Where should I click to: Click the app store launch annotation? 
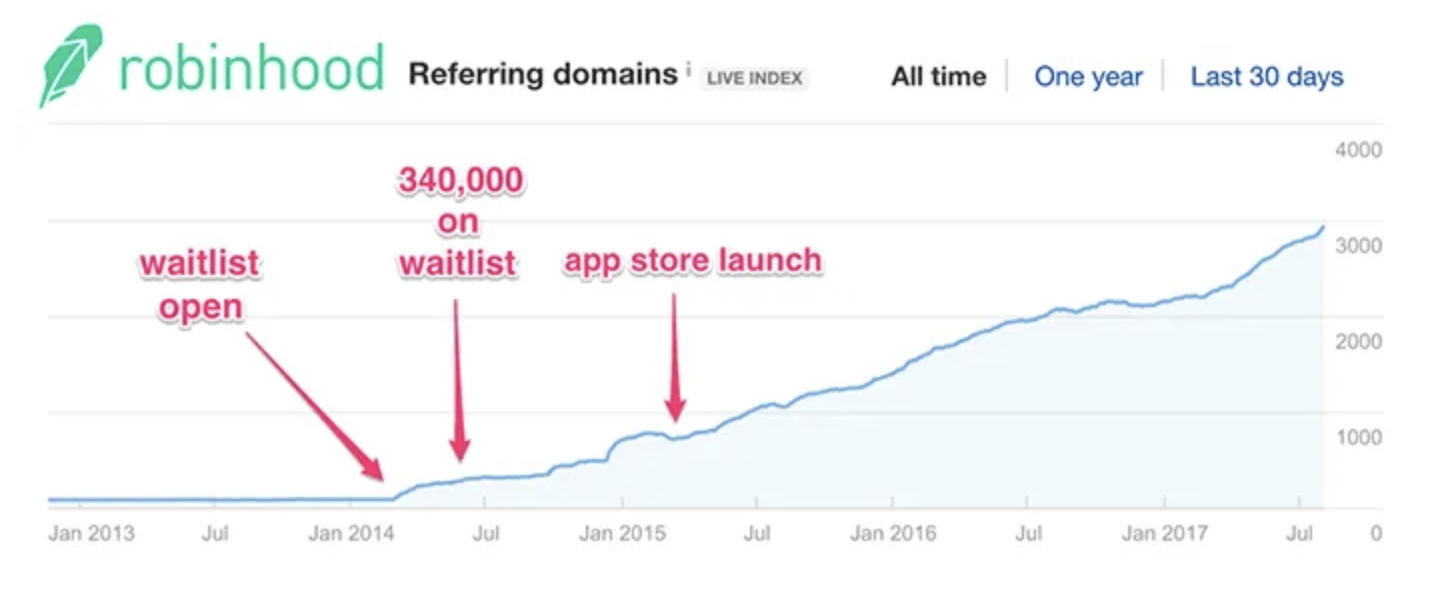pyautogui.click(x=693, y=259)
